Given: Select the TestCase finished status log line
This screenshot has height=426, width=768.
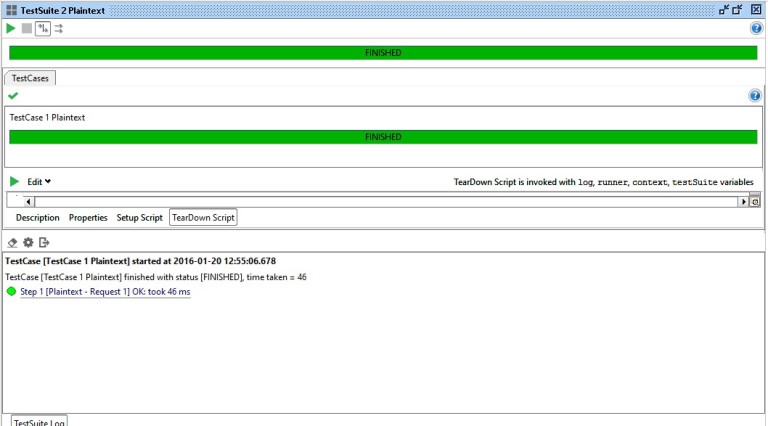Looking at the screenshot, I should pos(156,277).
